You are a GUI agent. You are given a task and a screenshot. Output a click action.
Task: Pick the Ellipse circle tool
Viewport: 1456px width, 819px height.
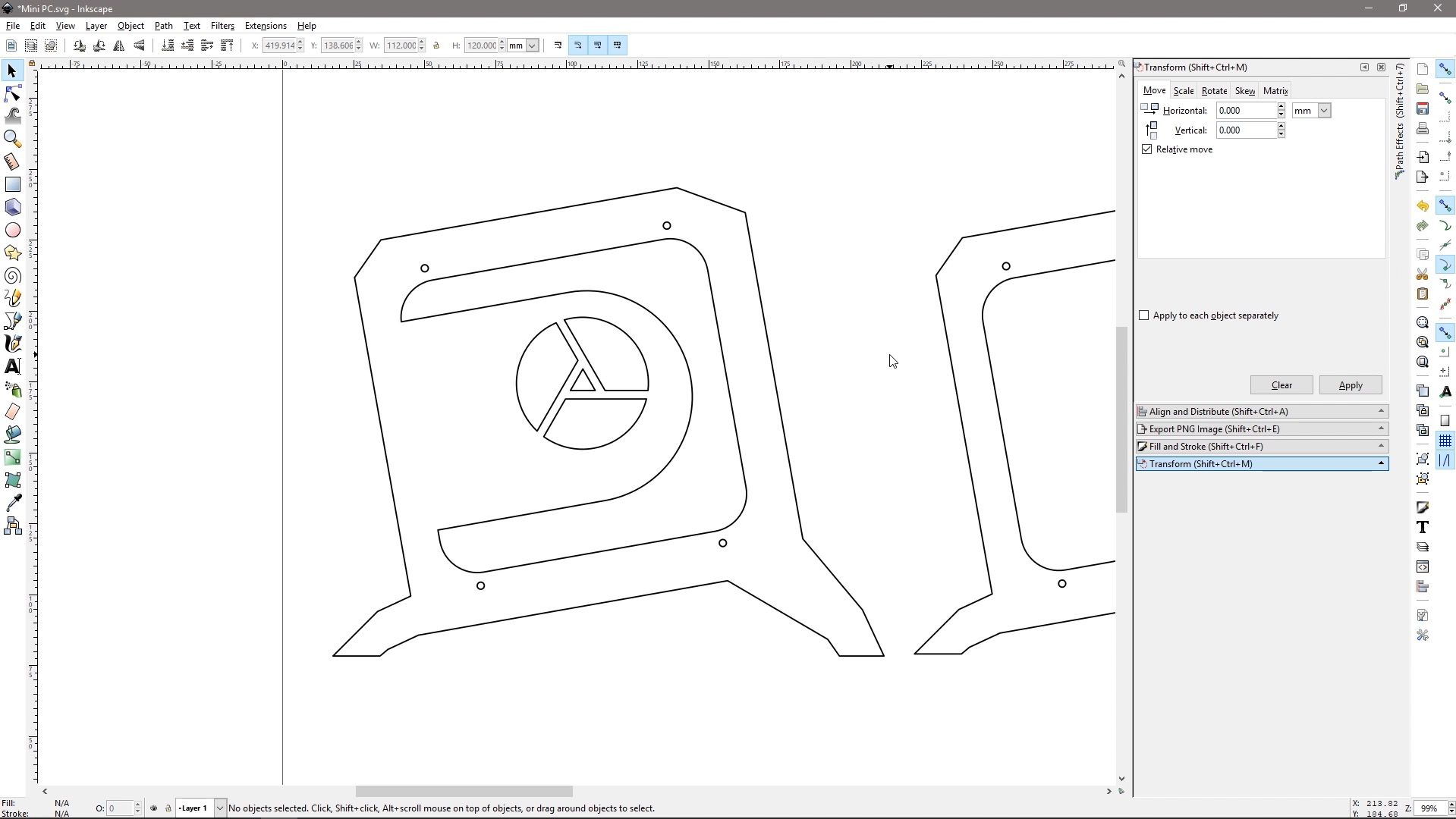(12, 230)
